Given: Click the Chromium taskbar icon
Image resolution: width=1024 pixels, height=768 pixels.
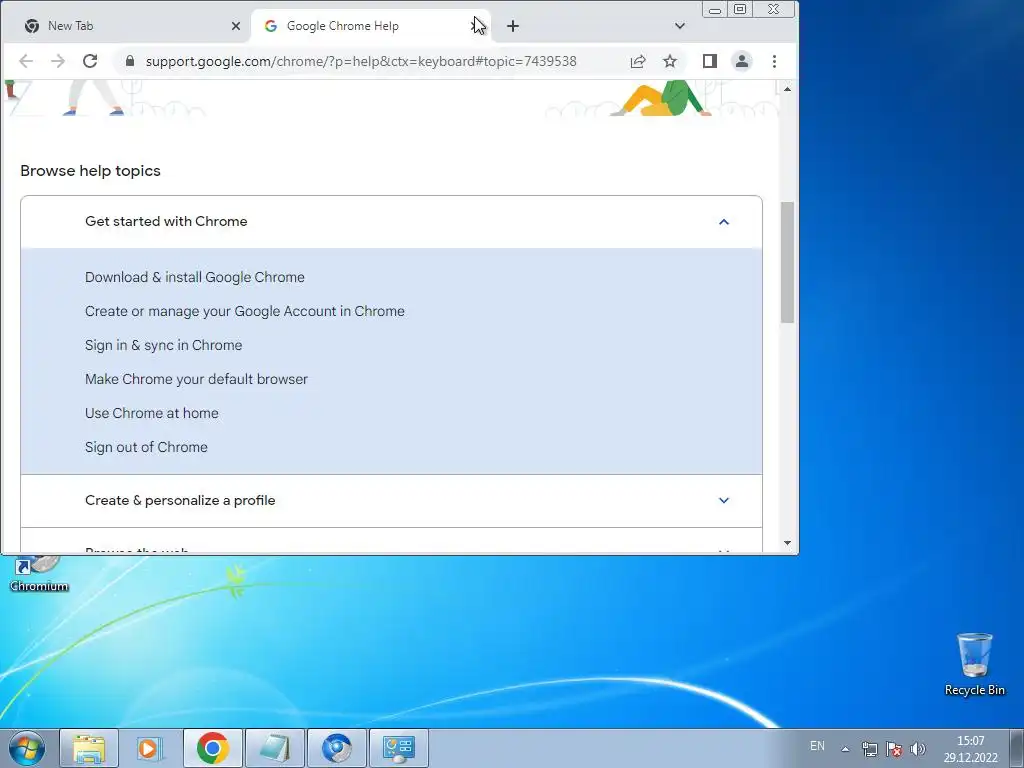Looking at the screenshot, I should pyautogui.click(x=337, y=748).
